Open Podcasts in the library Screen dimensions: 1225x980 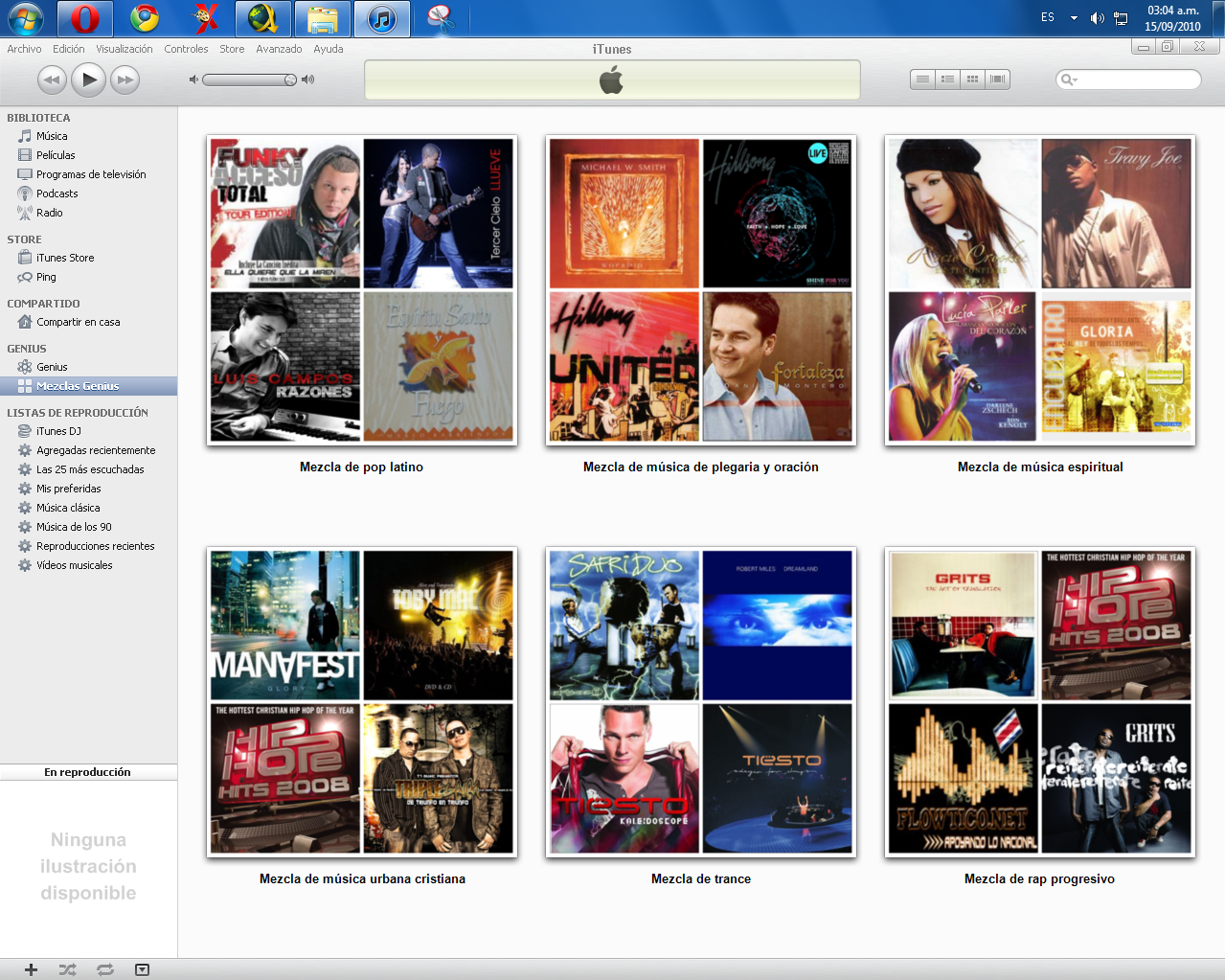[x=88, y=194]
